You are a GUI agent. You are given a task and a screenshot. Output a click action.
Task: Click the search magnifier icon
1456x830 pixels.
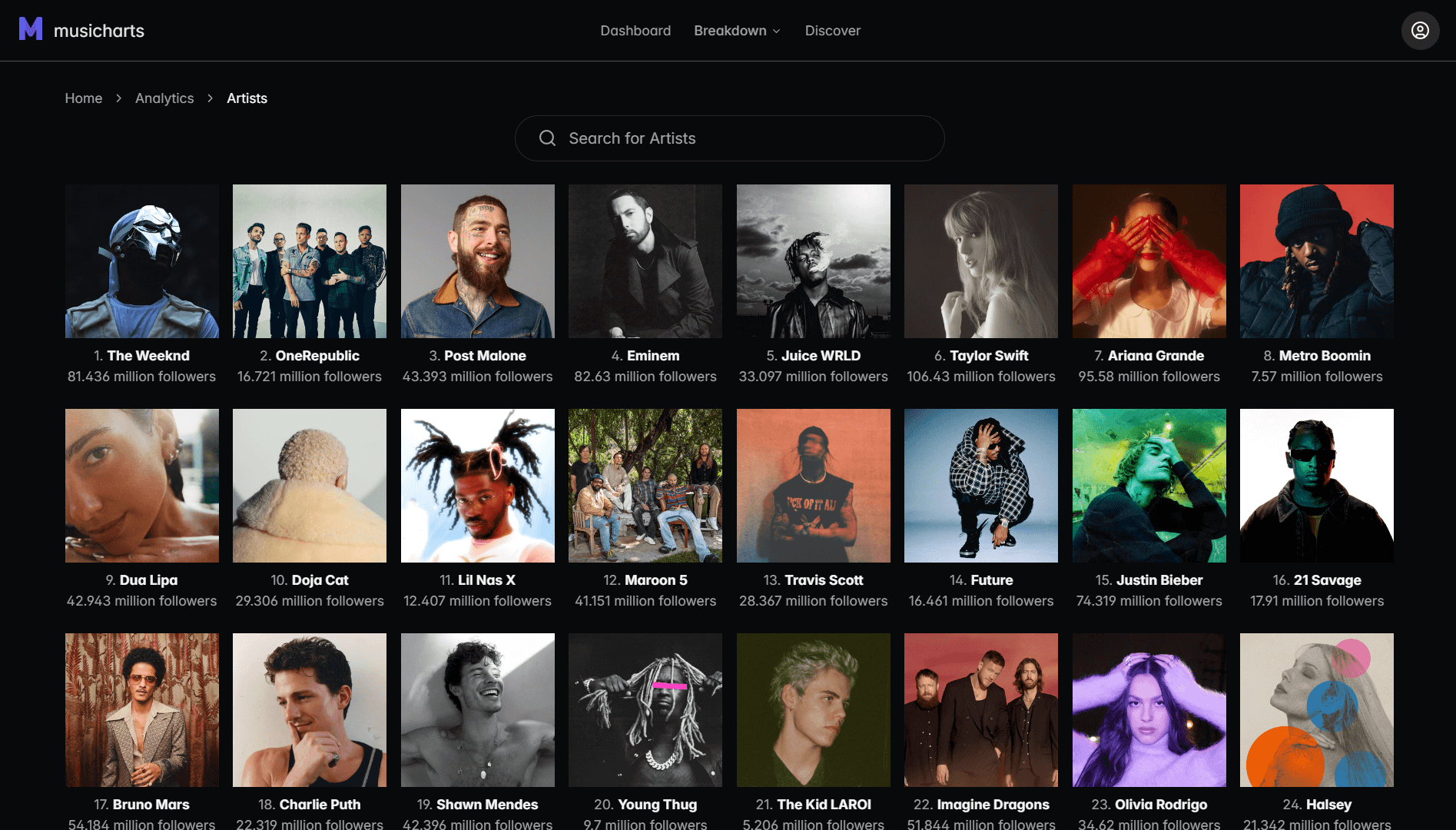click(x=547, y=138)
